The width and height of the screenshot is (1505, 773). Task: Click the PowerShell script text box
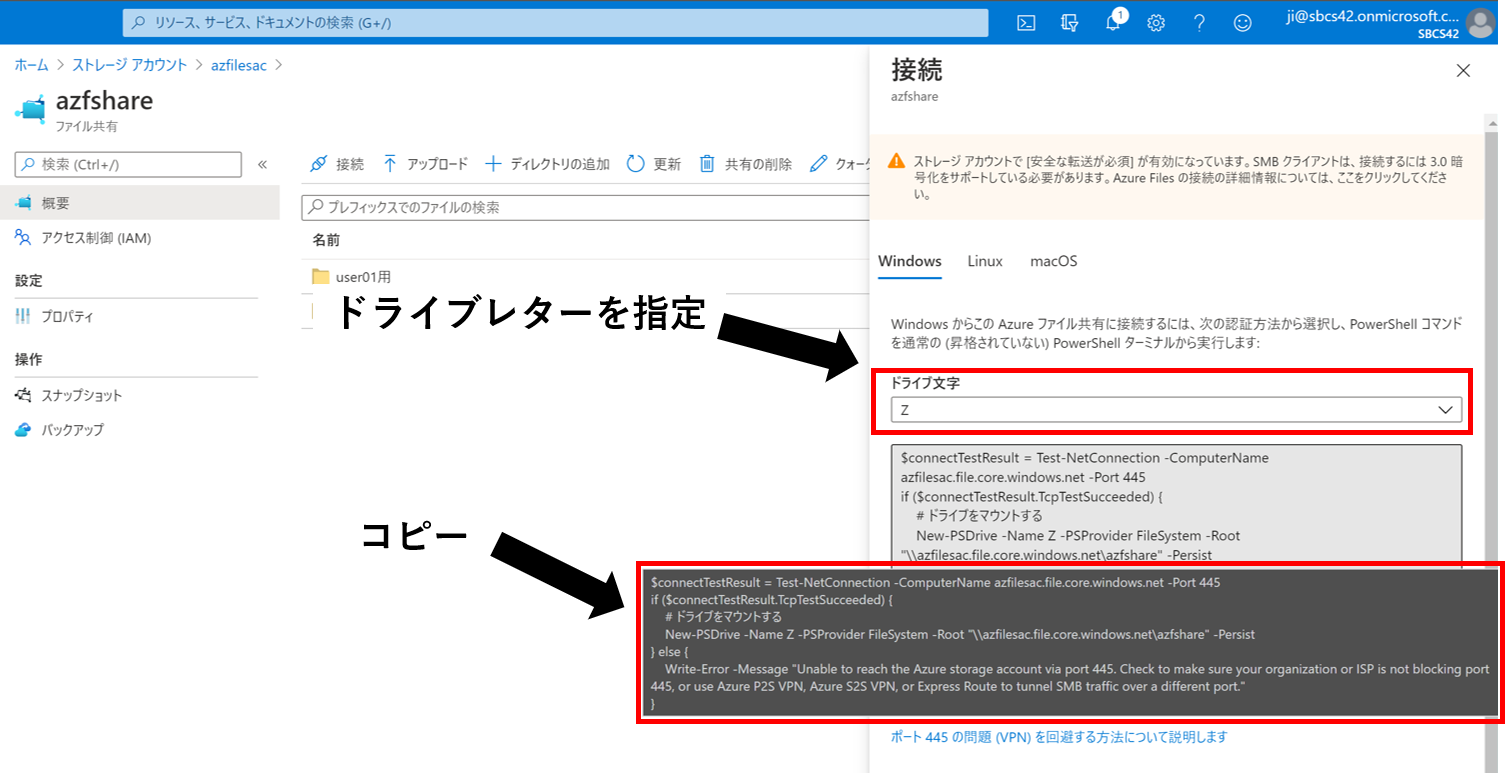1176,506
